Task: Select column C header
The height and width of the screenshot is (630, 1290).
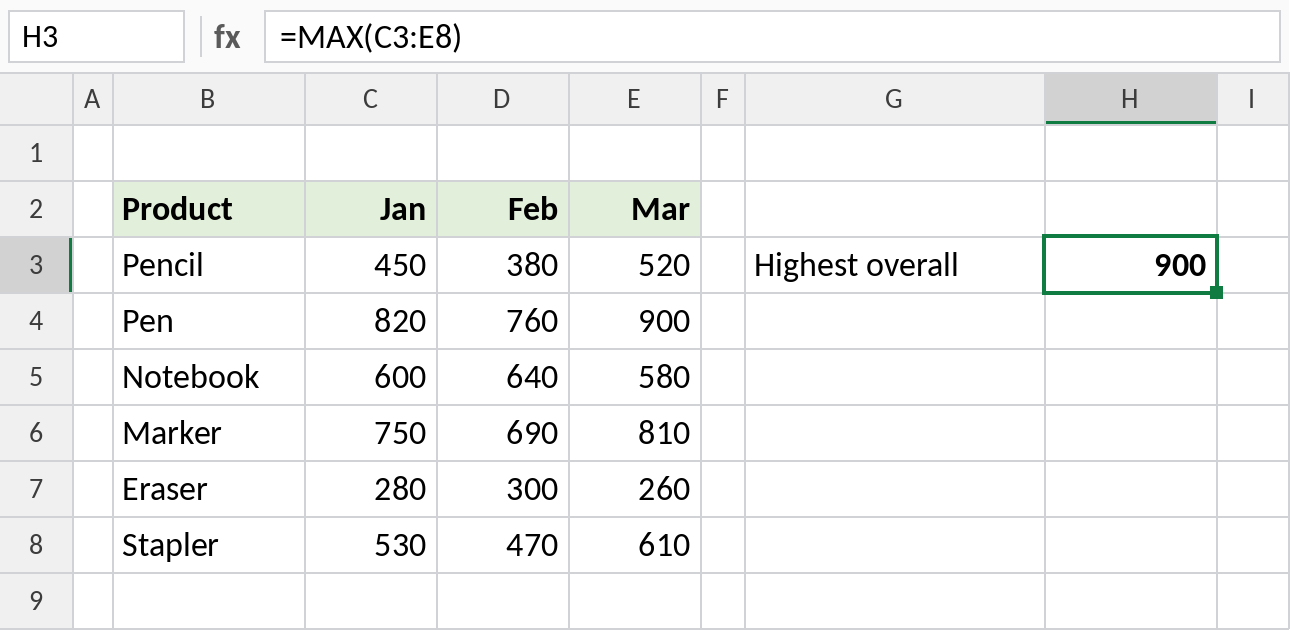Action: click(371, 99)
